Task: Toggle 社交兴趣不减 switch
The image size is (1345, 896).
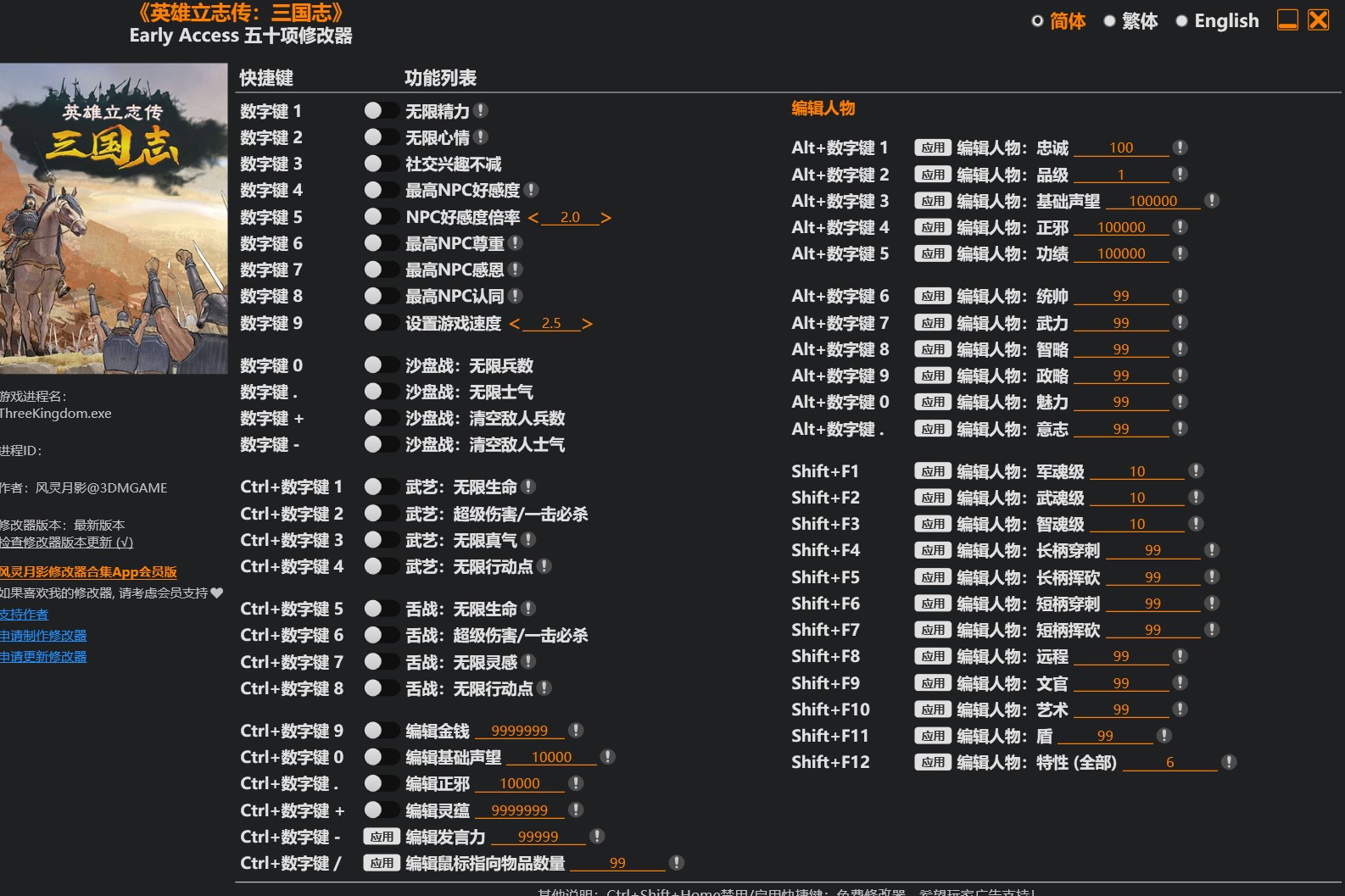Action: [x=381, y=163]
